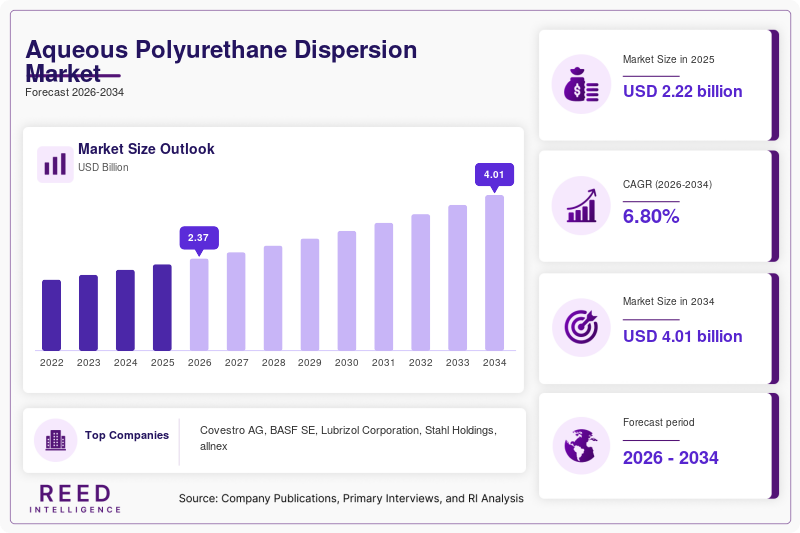This screenshot has height=533, width=800.
Task: Click the '2034' axis label
Action: coord(494,363)
